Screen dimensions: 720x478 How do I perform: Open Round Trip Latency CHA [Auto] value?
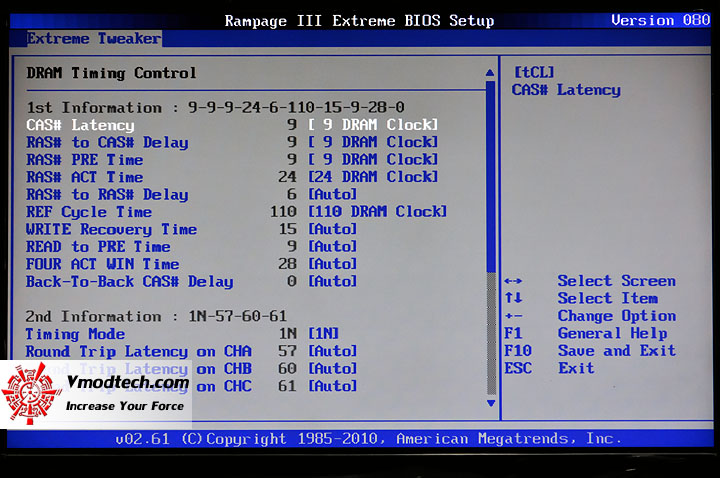pos(332,351)
